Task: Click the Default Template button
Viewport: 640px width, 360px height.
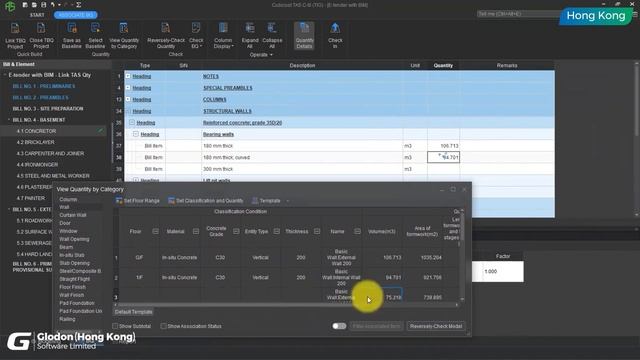Action: [x=133, y=312]
